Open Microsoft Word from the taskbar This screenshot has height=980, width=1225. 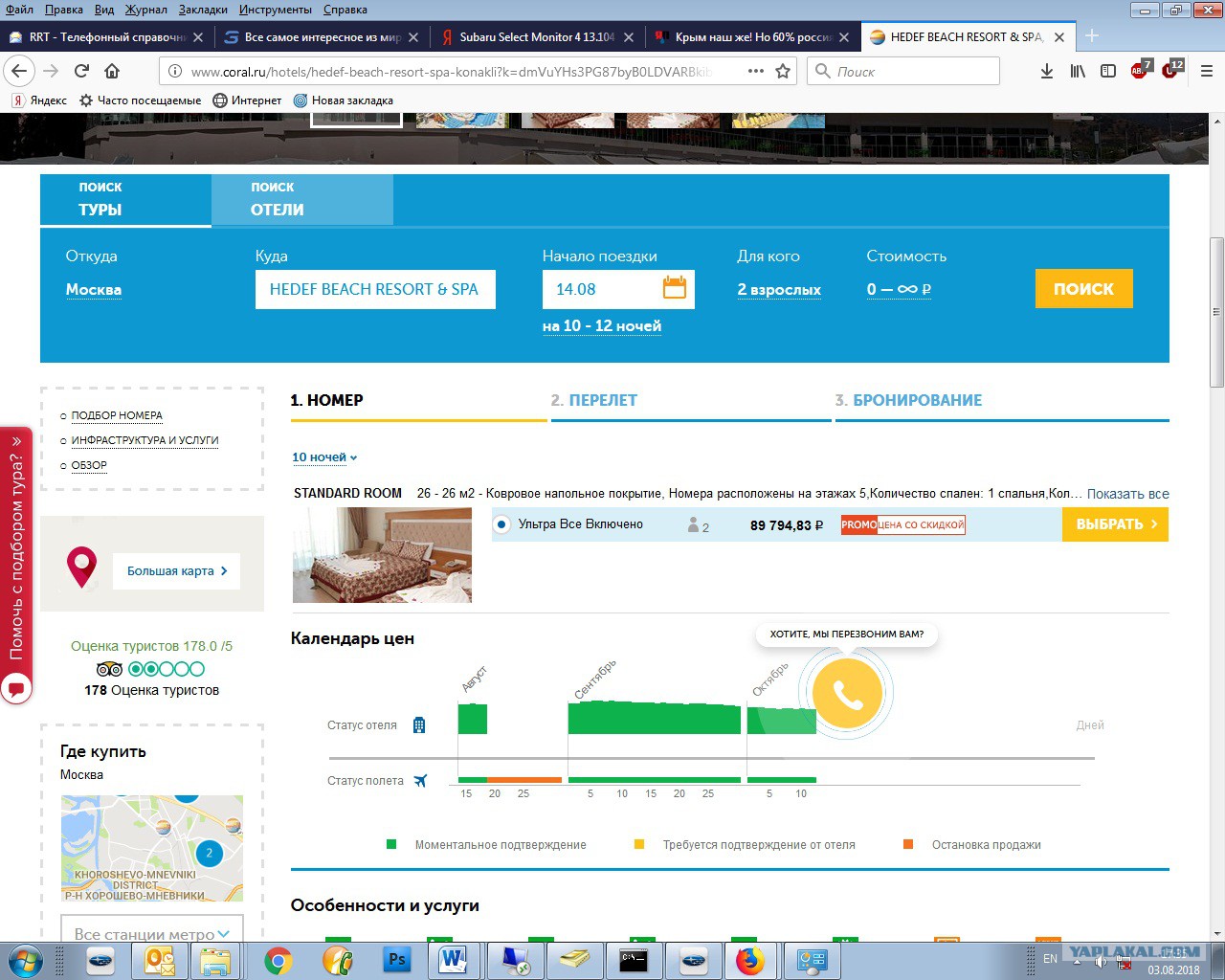(454, 960)
